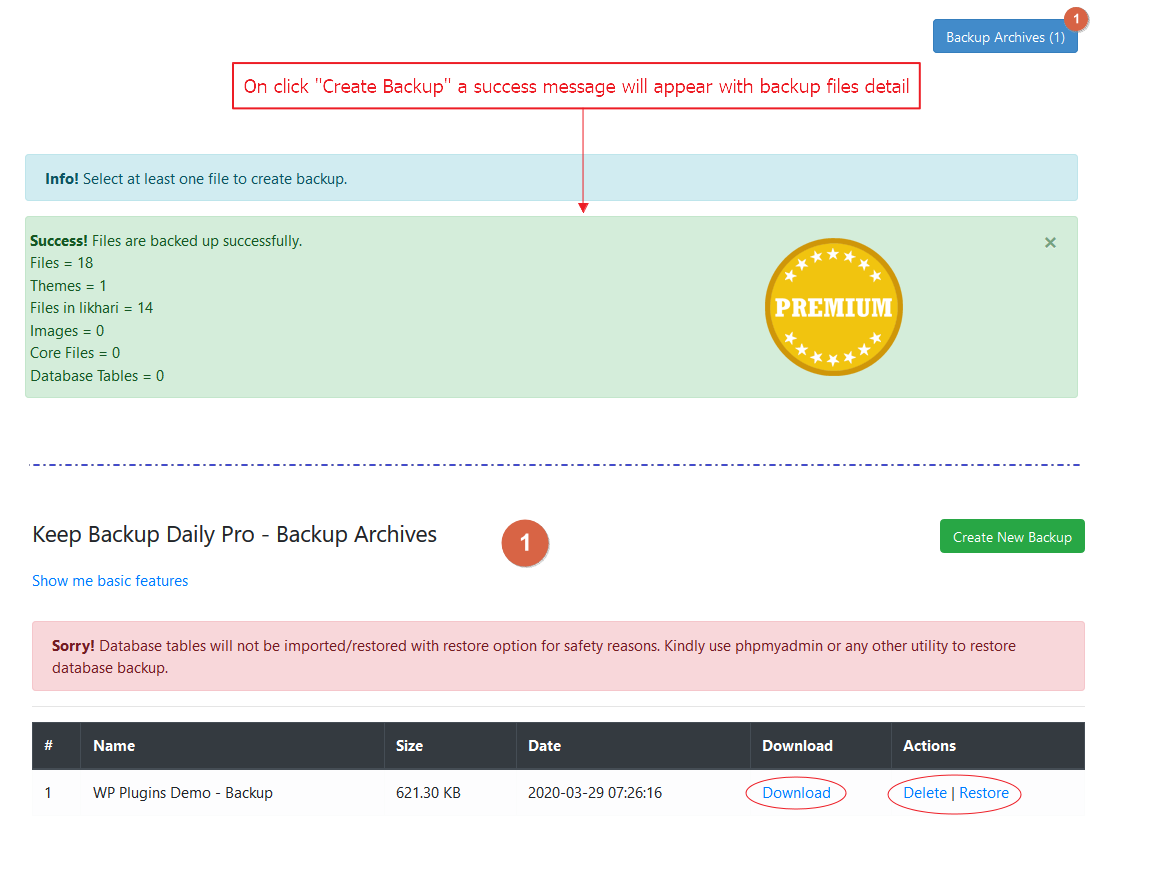
Task: Click the red notification badge on Backup Archives
Action: coord(1076,19)
